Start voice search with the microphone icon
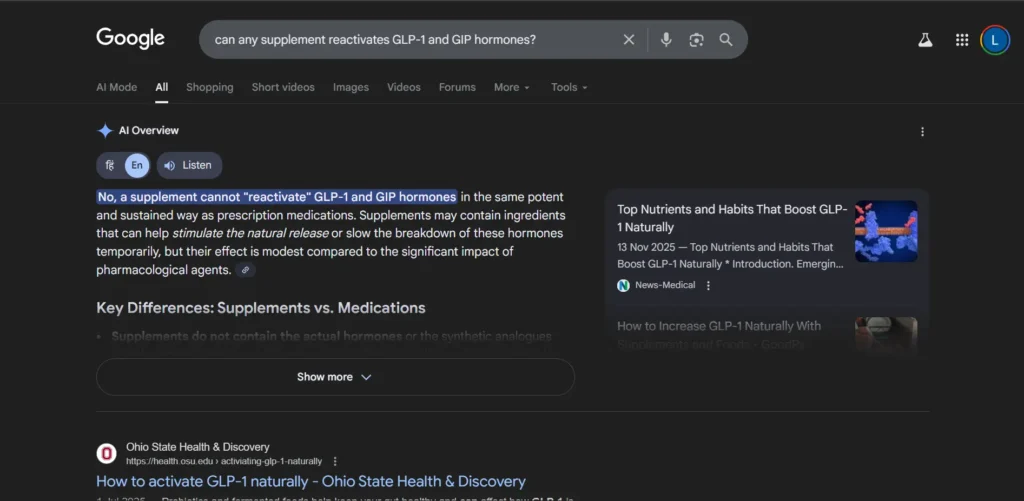 (x=666, y=40)
